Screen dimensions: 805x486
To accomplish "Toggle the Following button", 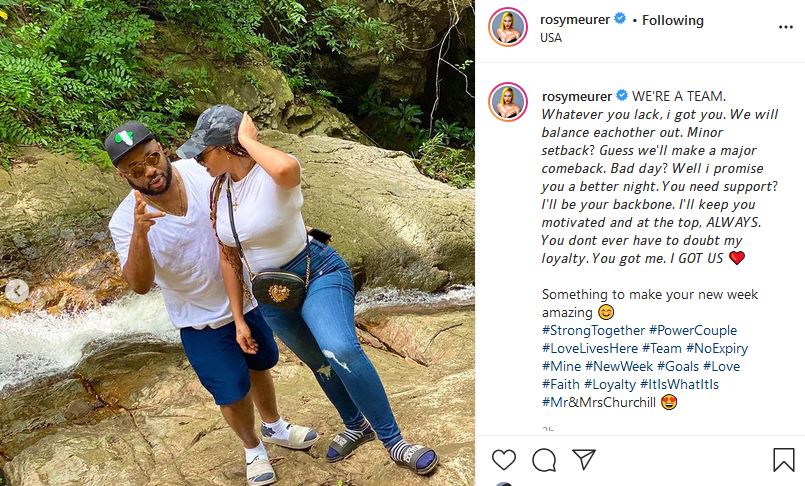I will 672,20.
